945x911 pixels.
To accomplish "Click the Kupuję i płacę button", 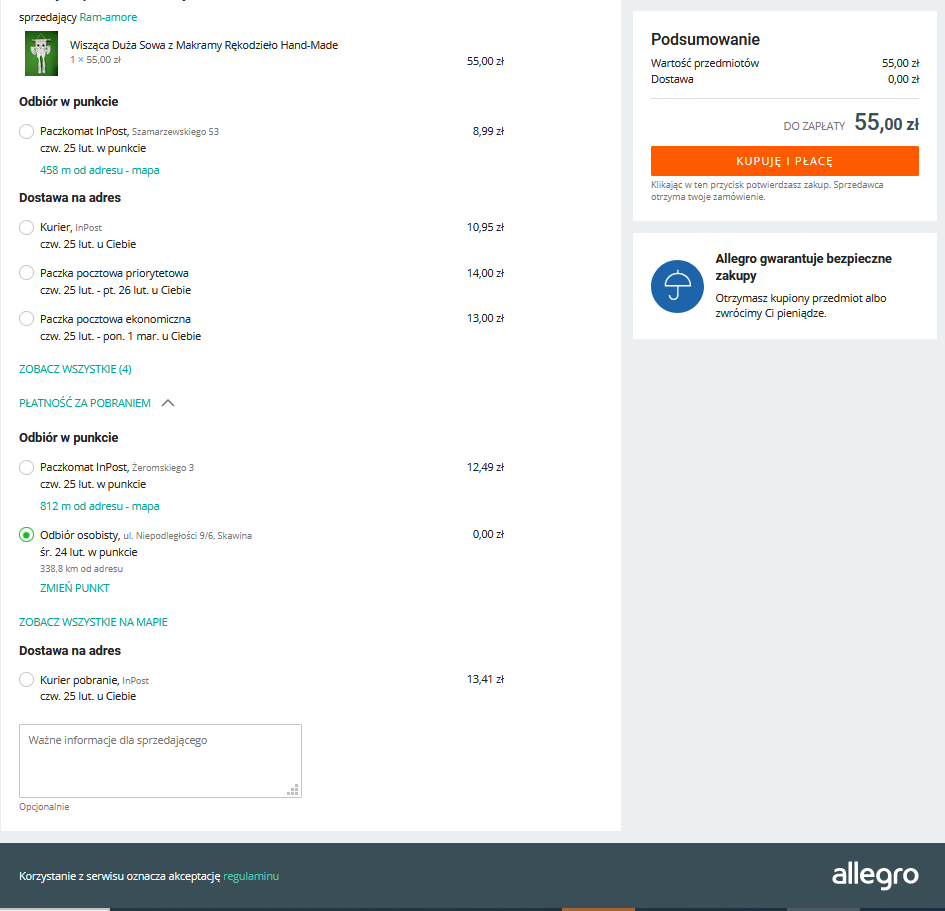I will [x=785, y=161].
